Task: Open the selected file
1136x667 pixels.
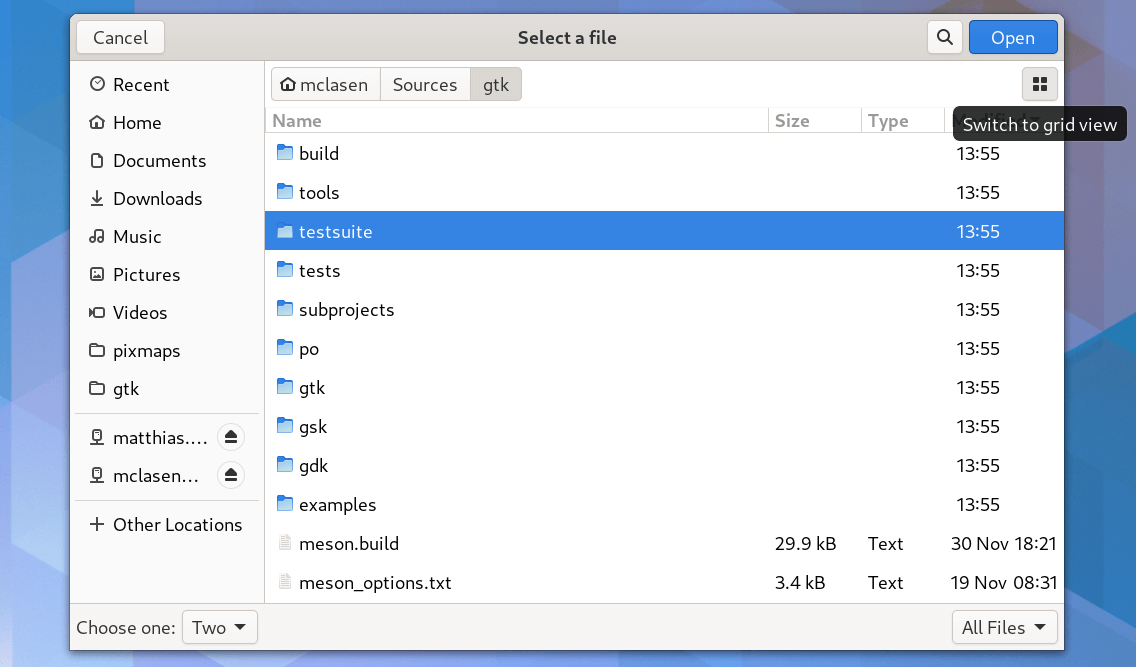Action: (x=1013, y=37)
